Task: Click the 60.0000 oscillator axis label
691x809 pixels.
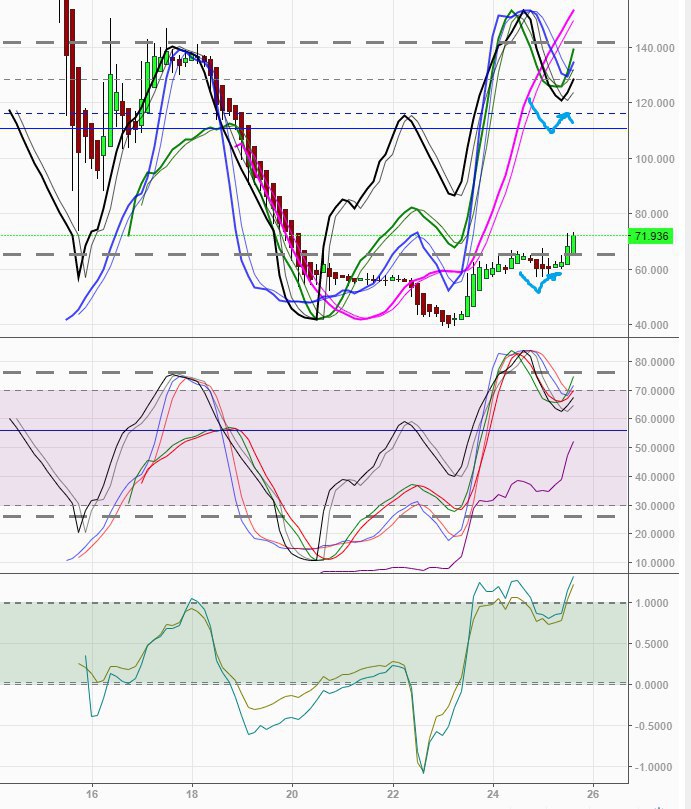Action: click(654, 419)
